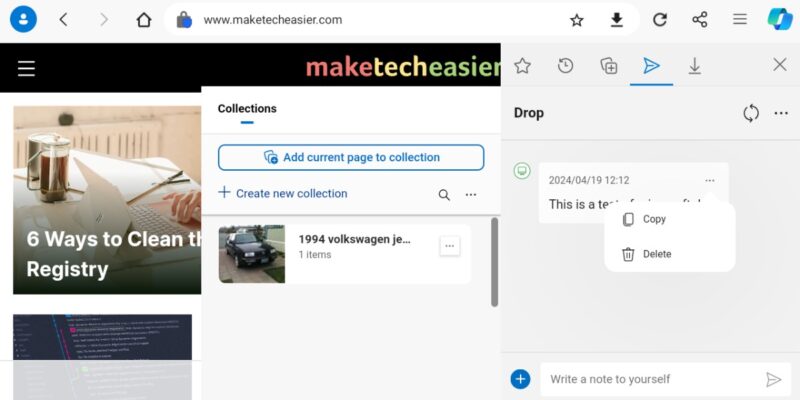
Task: Open collections list ellipsis menu
Action: click(471, 195)
